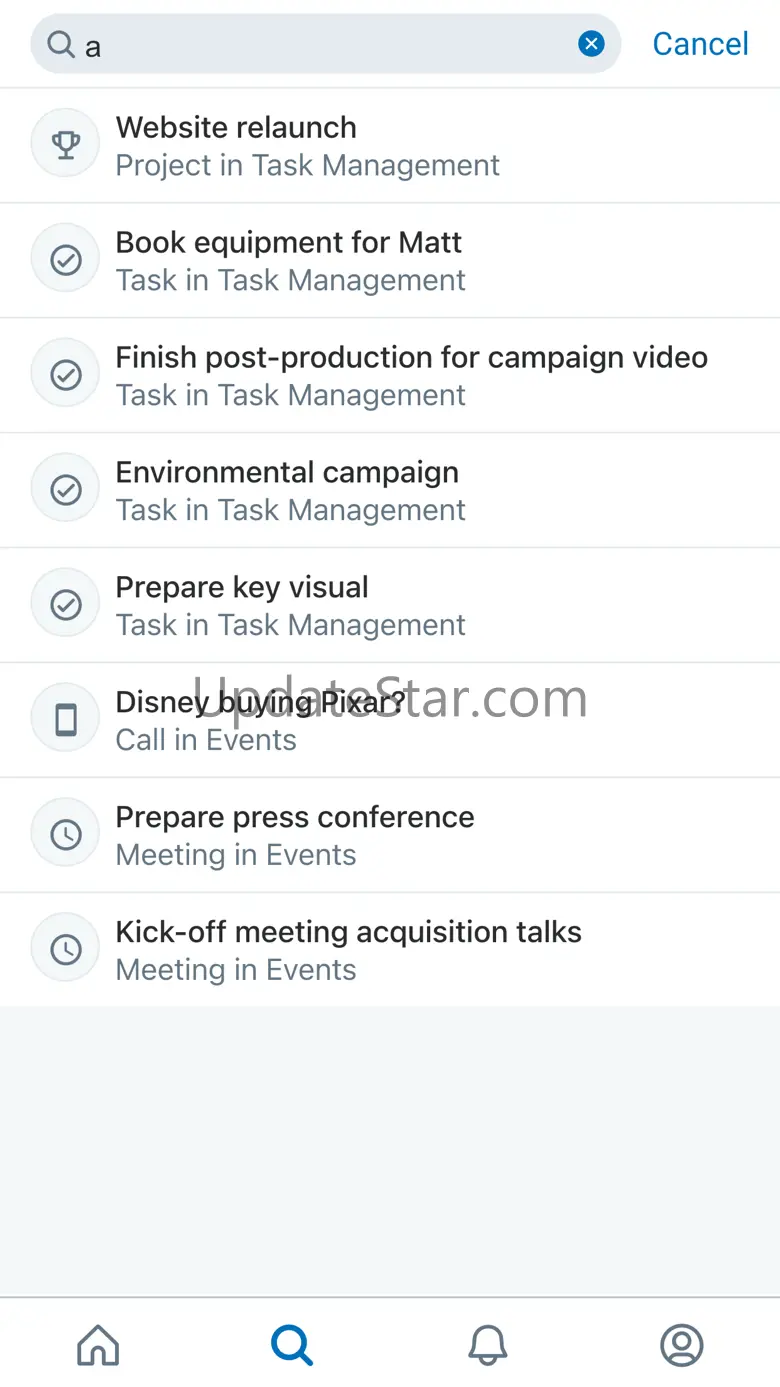Open Kick-off meeting acquisition talks event
The height and width of the screenshot is (1387, 780).
(x=348, y=951)
